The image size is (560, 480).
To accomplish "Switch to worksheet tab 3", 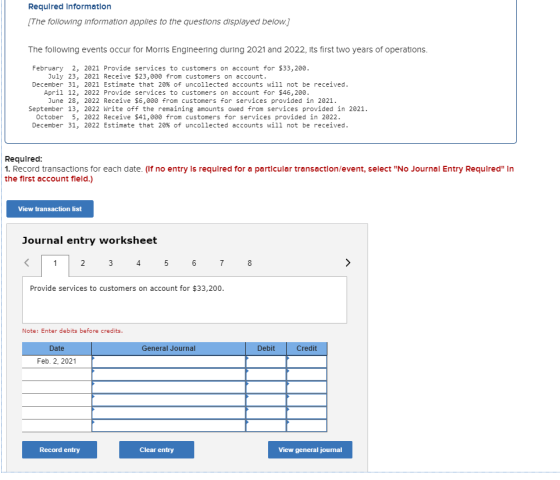I will point(111,263).
